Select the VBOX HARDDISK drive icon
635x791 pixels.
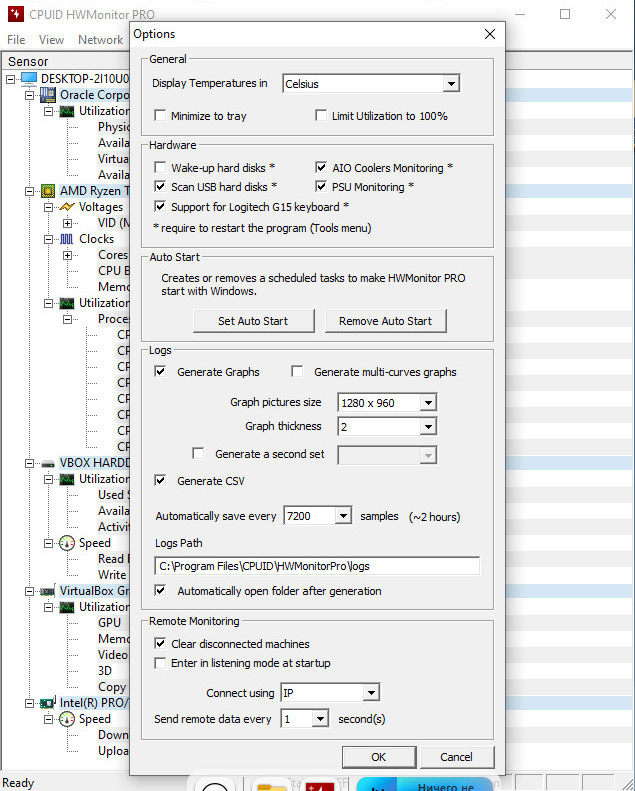(47, 463)
